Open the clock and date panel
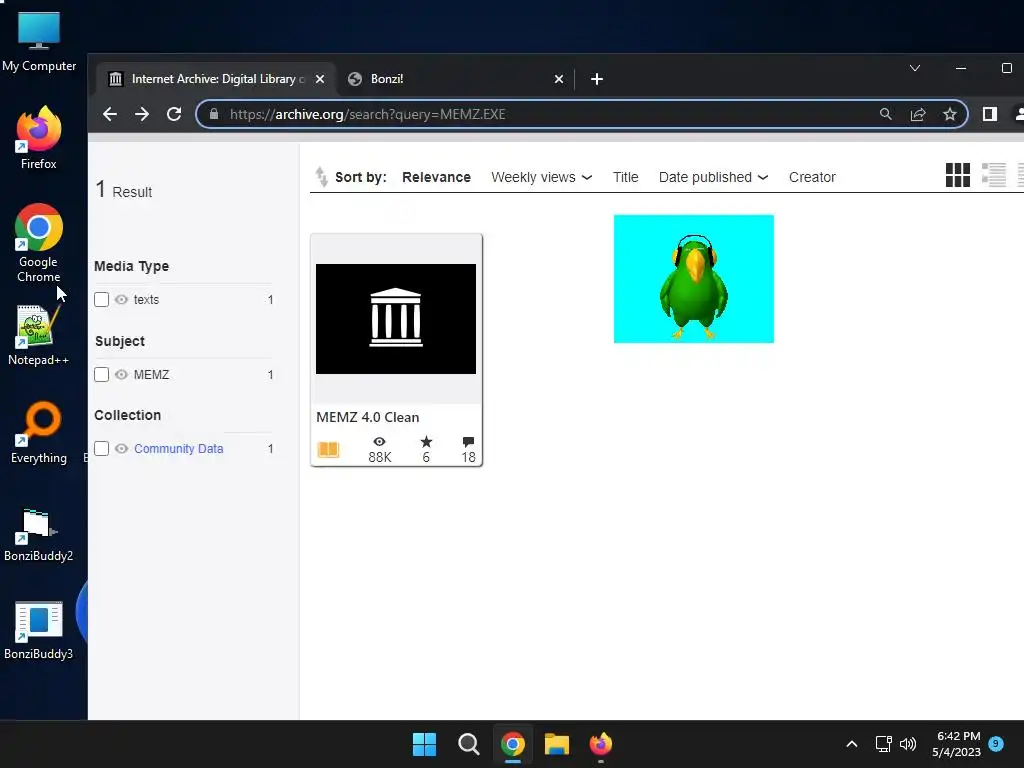The image size is (1024, 768). (956, 744)
